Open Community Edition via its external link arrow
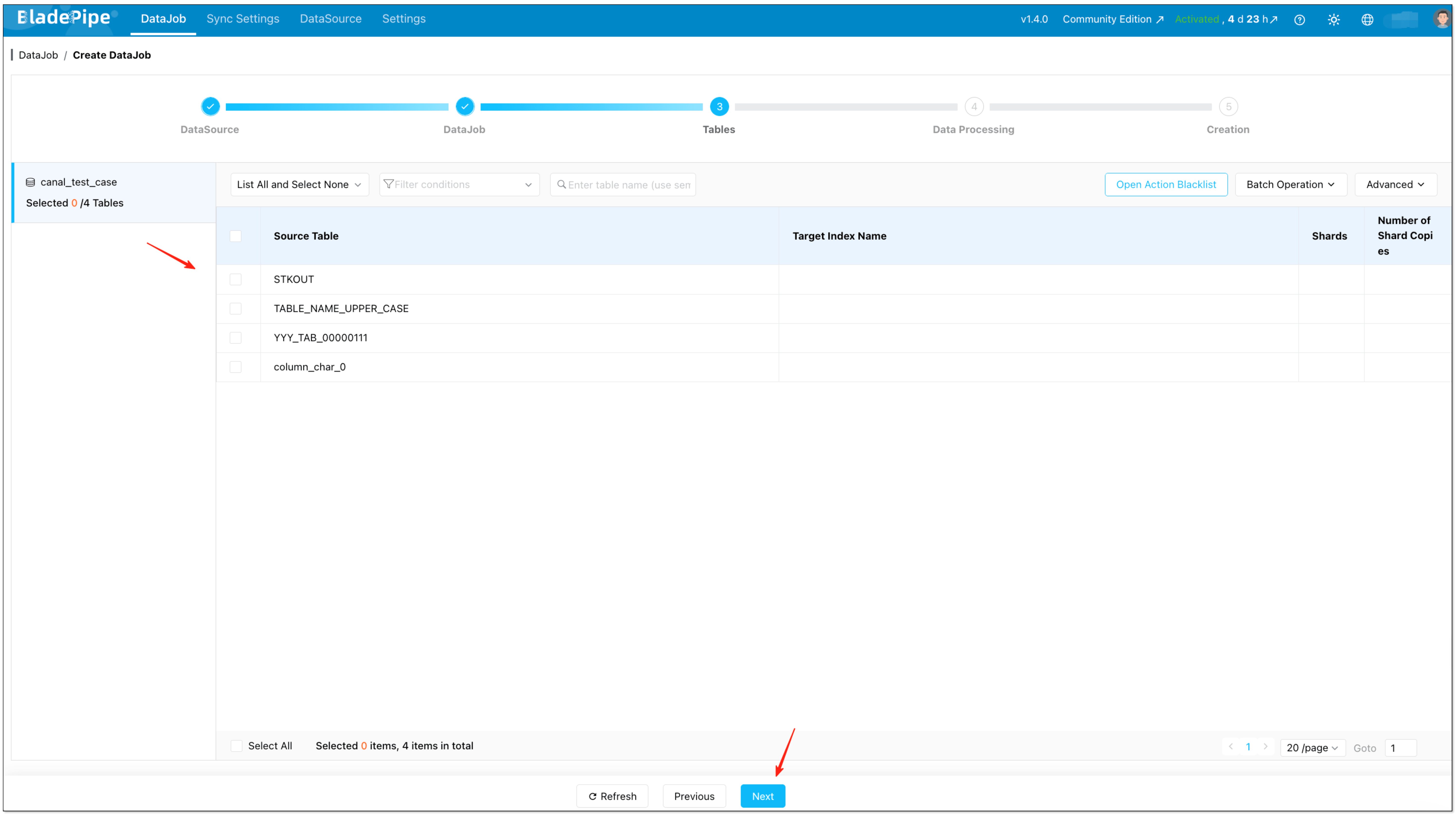Screen dimensions: 1456x815 click(x=1159, y=19)
